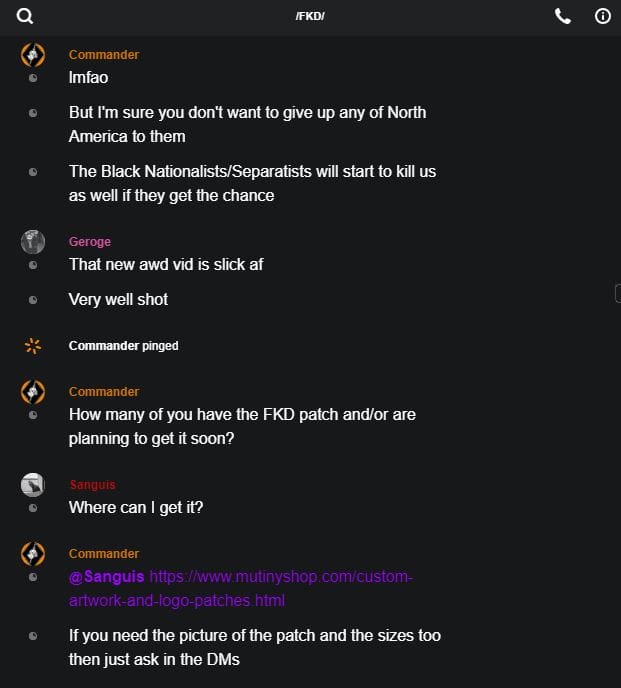Expand the side panel handle on the right edge

(617, 292)
